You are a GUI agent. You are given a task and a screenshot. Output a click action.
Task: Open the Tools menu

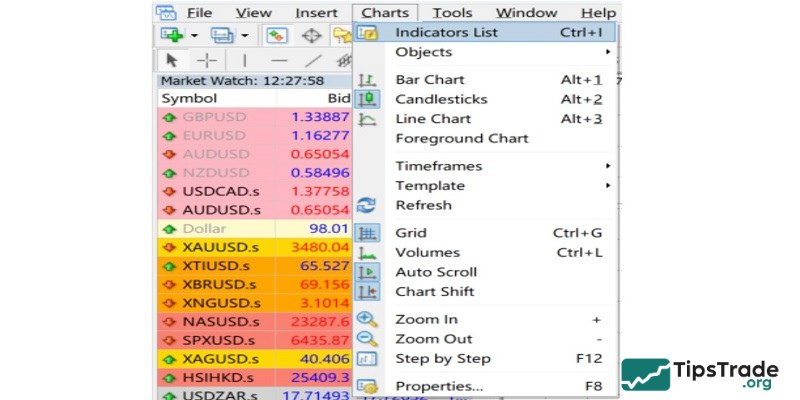[452, 13]
